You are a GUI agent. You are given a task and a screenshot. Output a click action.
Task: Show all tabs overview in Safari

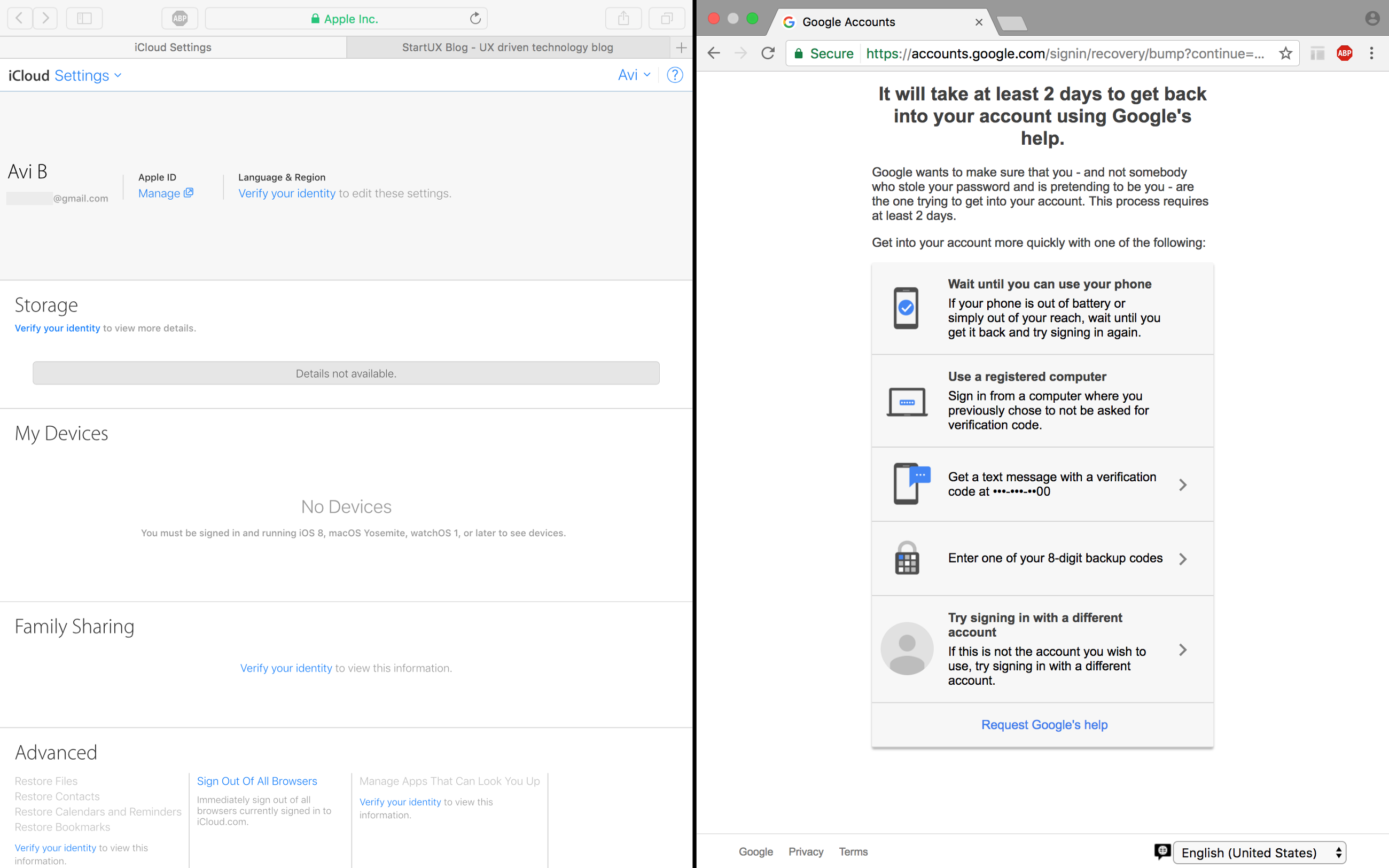pos(666,18)
